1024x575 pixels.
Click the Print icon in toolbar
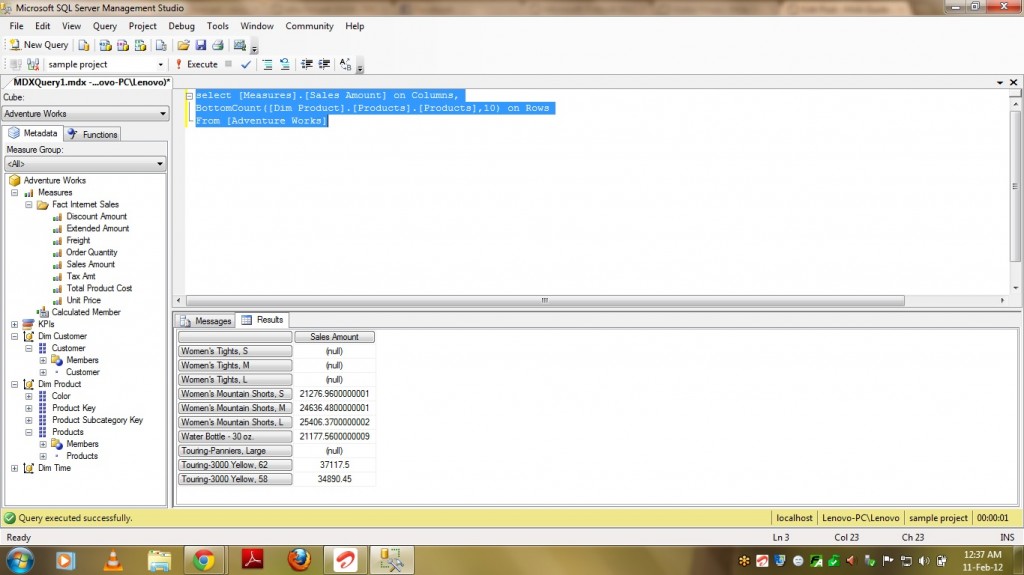(x=217, y=45)
